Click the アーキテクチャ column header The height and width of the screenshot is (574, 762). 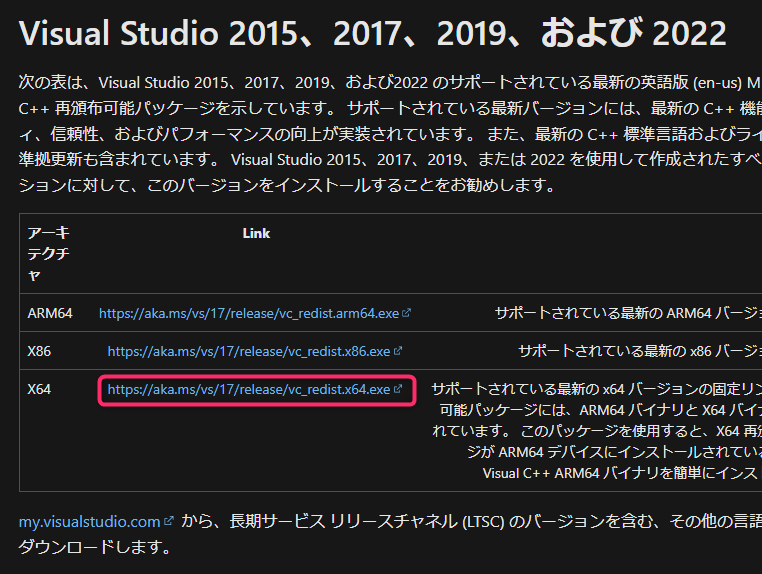pyautogui.click(x=48, y=254)
